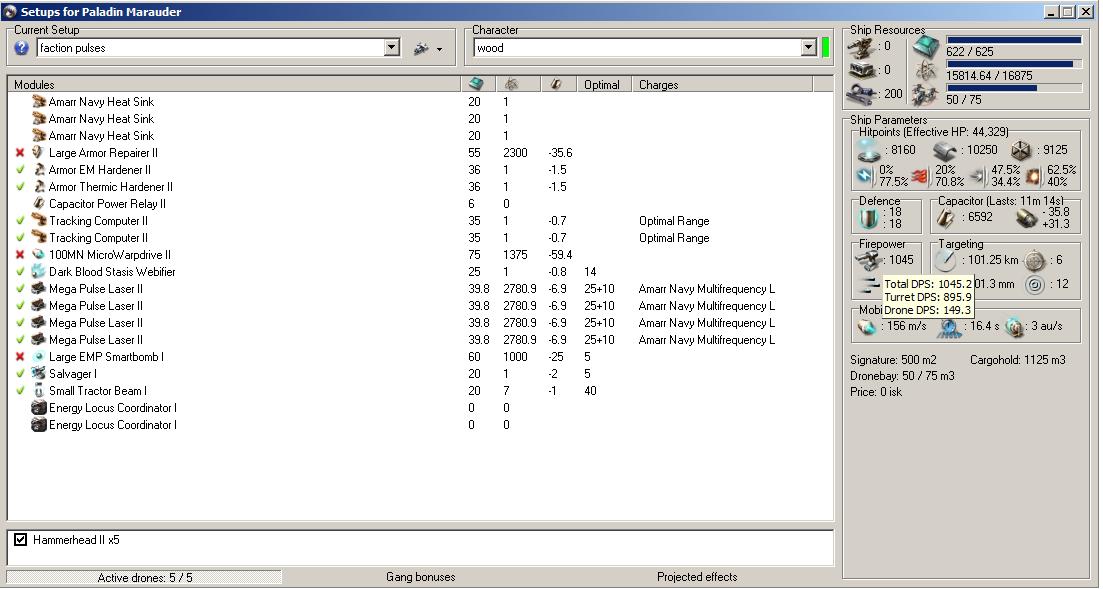This screenshot has width=1103, height=589.
Task: Click the powergrid icon beside 15814.64 / 16875
Action: point(926,70)
